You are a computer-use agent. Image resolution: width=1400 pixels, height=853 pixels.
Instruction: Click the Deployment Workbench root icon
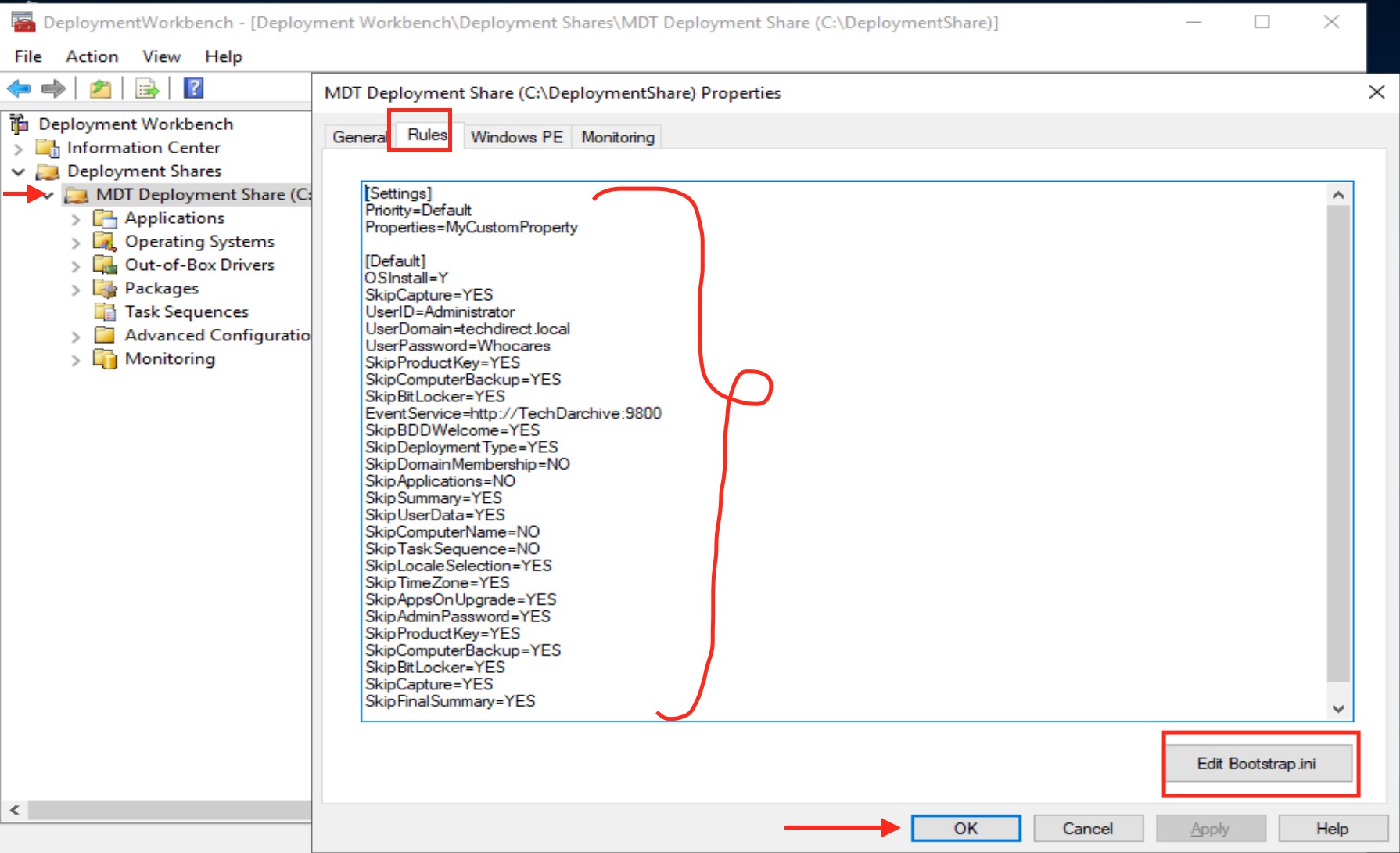pos(20,124)
